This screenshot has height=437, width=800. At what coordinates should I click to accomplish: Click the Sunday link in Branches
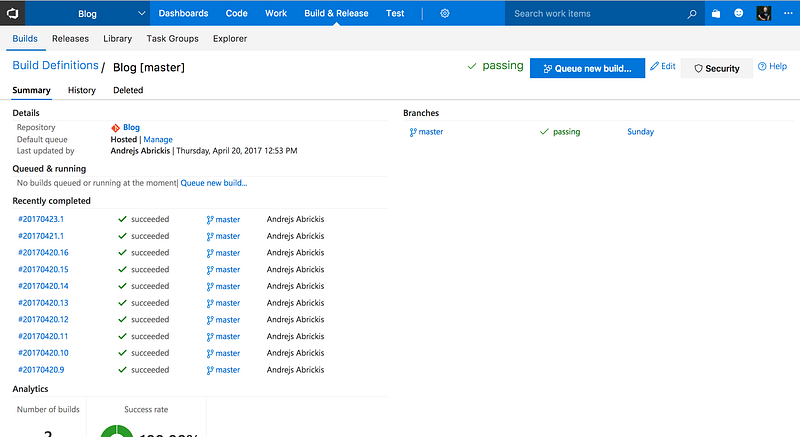[x=640, y=132]
